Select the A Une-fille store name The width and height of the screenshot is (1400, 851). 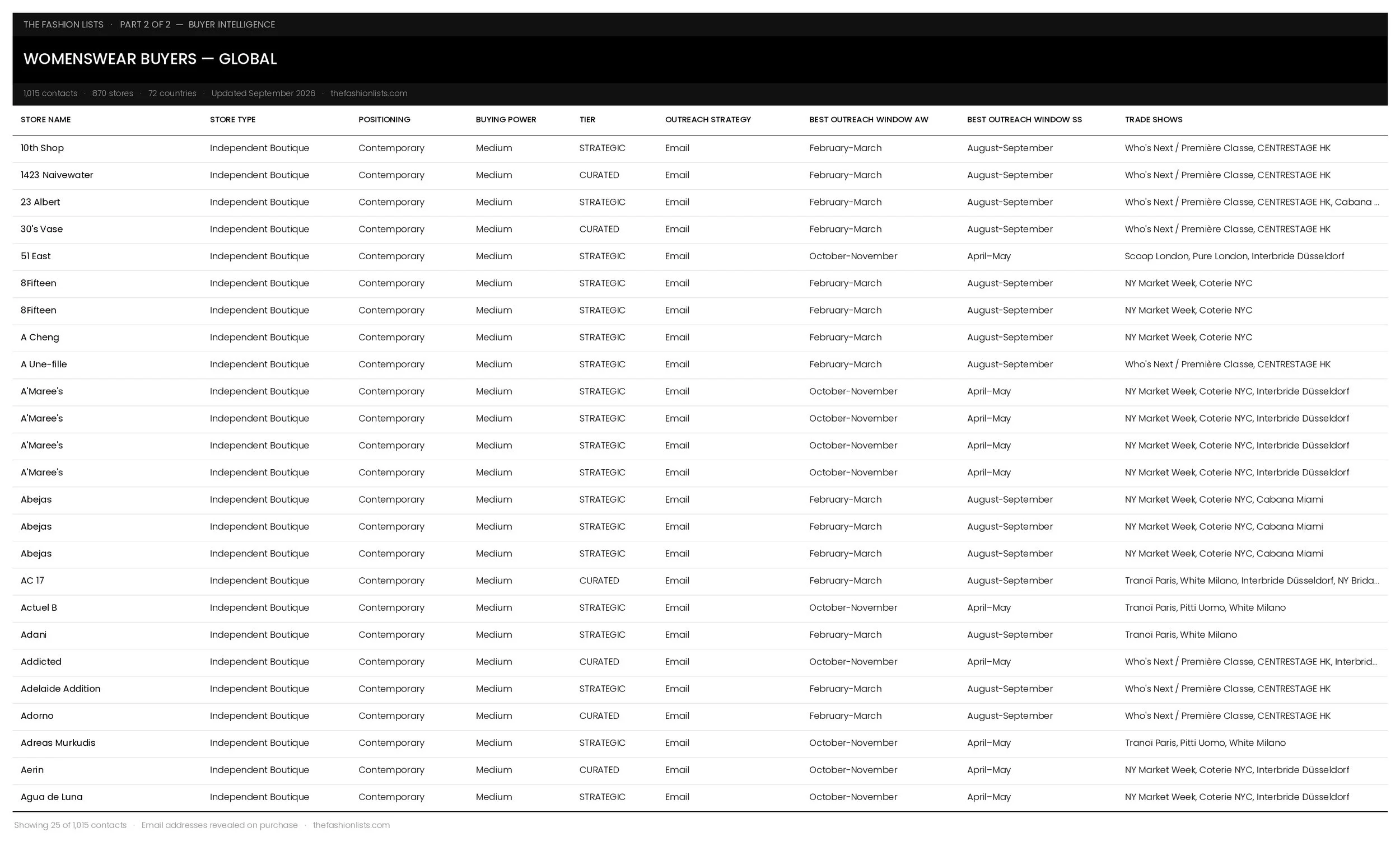(x=44, y=364)
